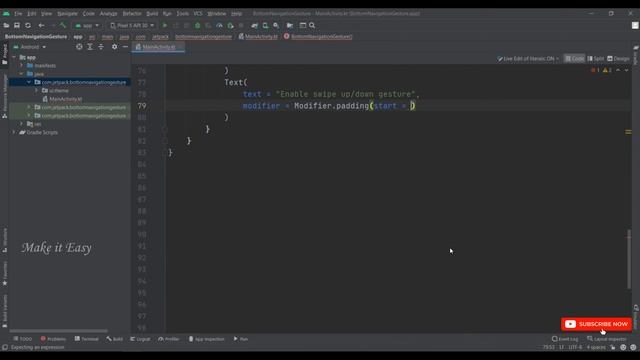Click BottomNavigationGesture breadcrumb project name
640x360 pixels.
[36, 37]
